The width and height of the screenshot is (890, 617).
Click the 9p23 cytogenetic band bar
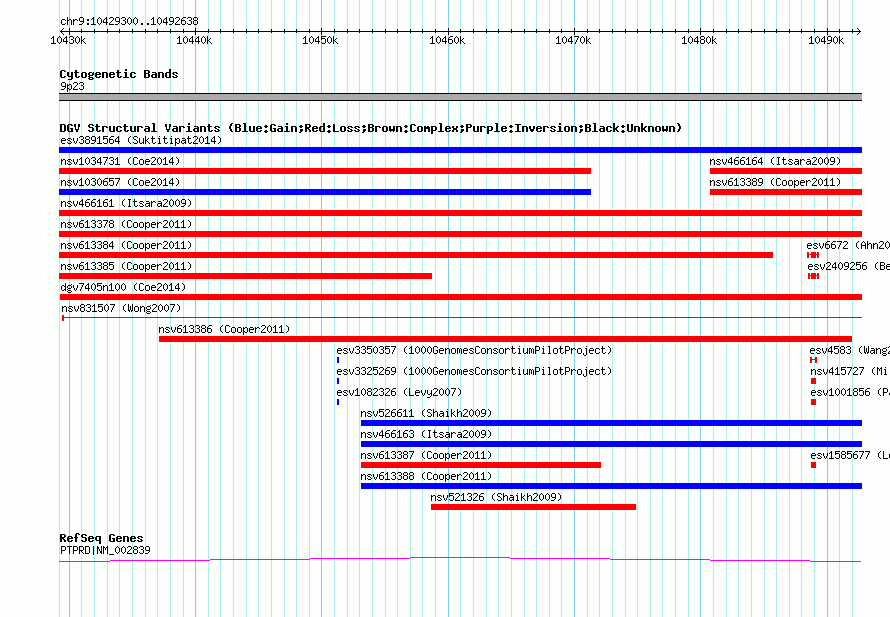(460, 97)
